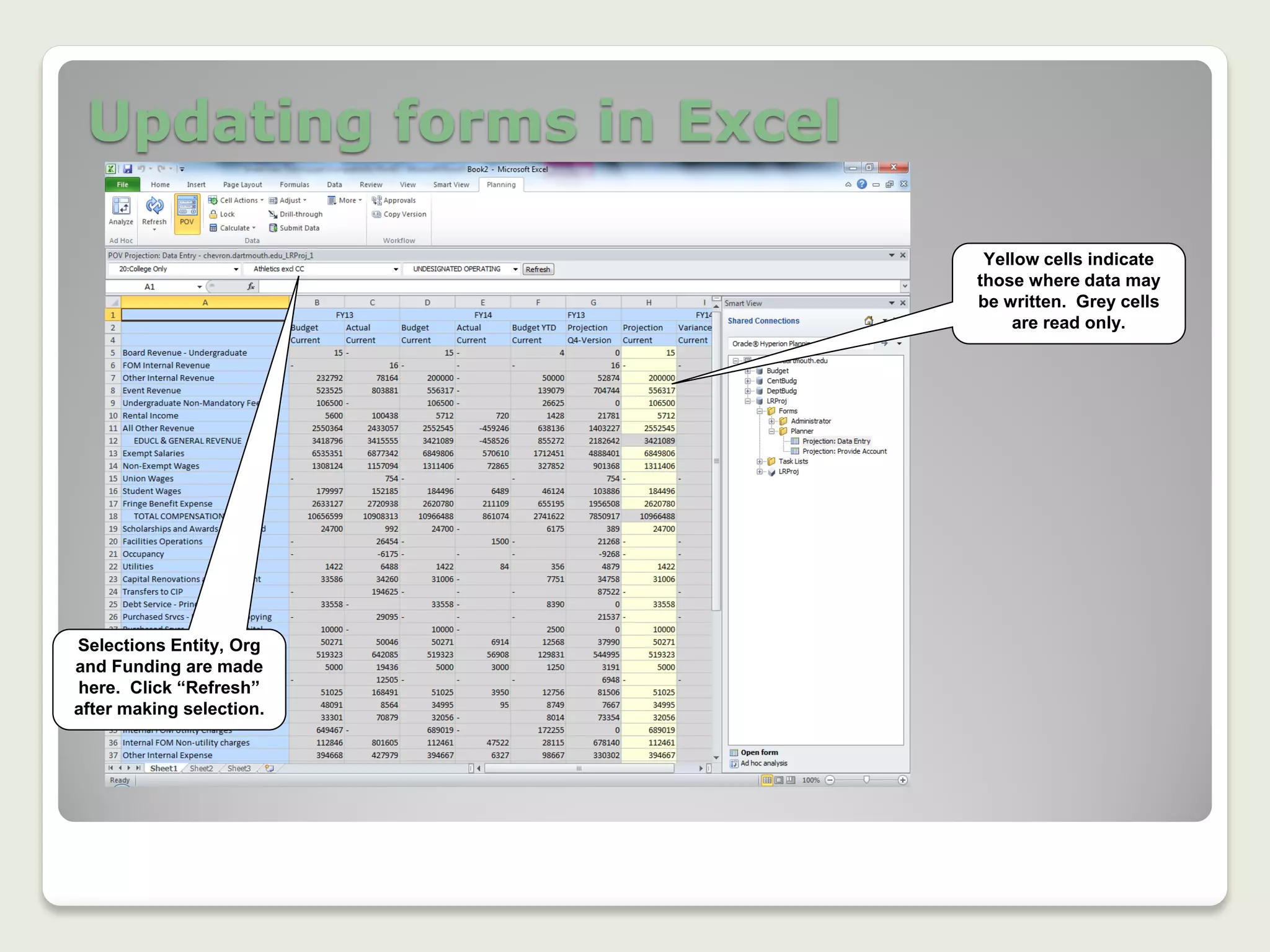This screenshot has height=952, width=1270.
Task: Expand the Budget tree node
Action: (x=748, y=371)
